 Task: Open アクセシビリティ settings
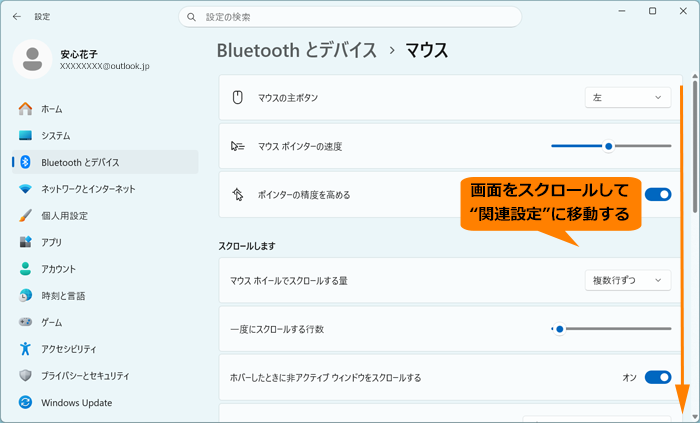(105, 348)
